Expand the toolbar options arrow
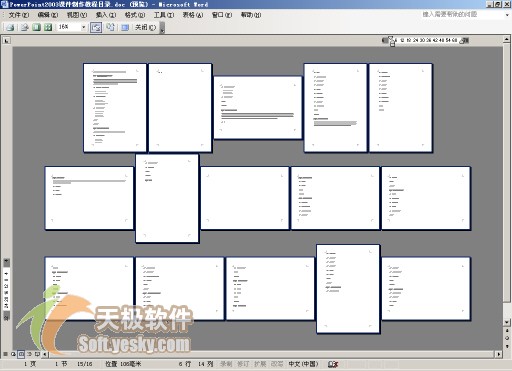 [x=162, y=28]
